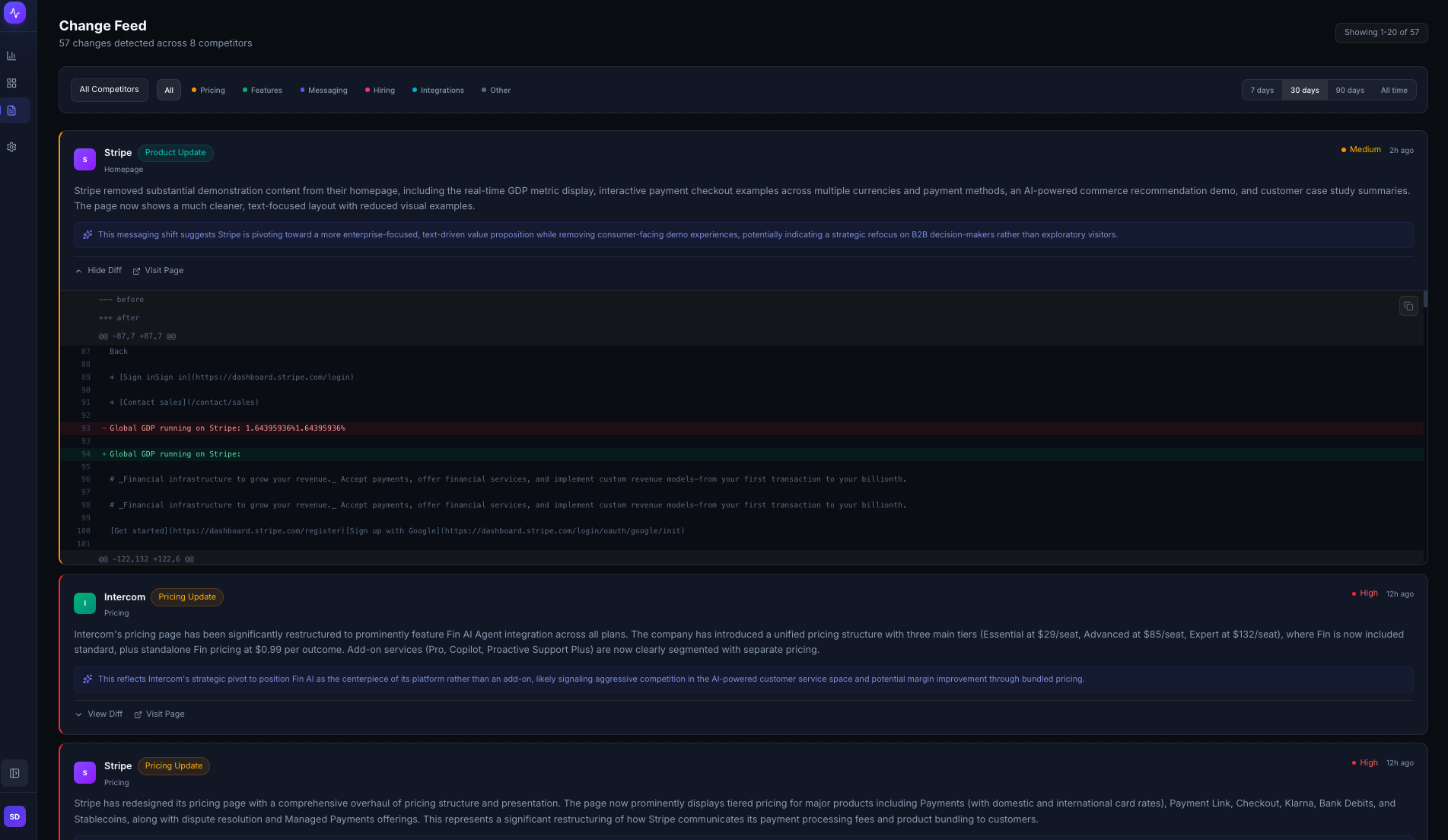Filter feed by Messaging

click(x=323, y=90)
